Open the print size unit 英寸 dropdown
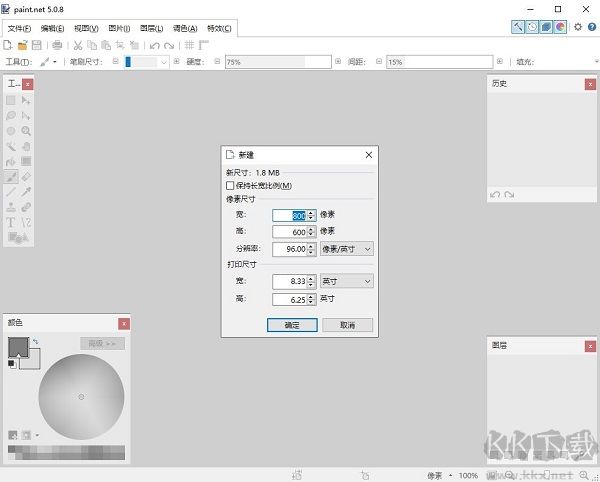Screen dimensions: 600x482 (347, 281)
